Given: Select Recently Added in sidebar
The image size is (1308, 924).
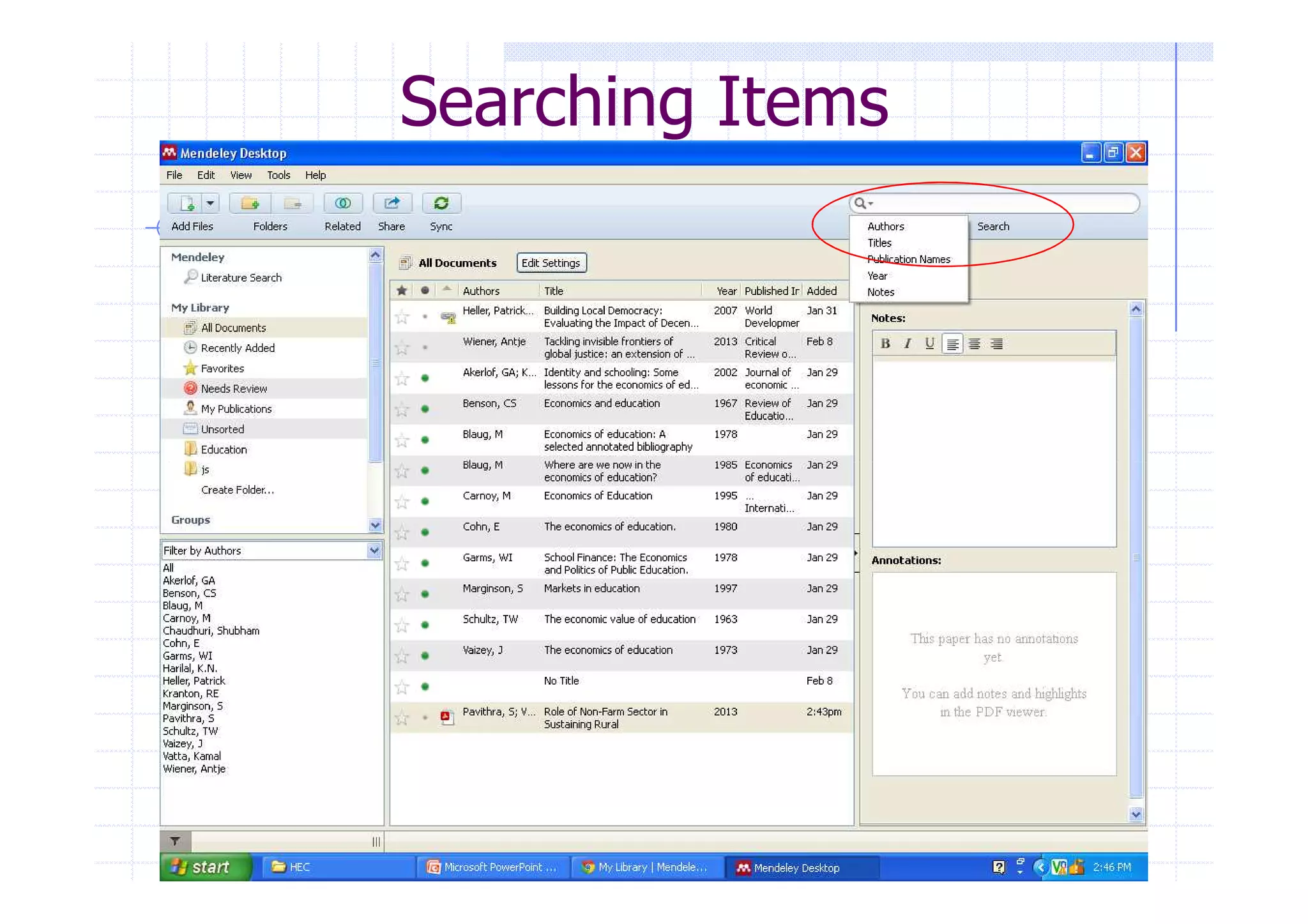Looking at the screenshot, I should 237,348.
